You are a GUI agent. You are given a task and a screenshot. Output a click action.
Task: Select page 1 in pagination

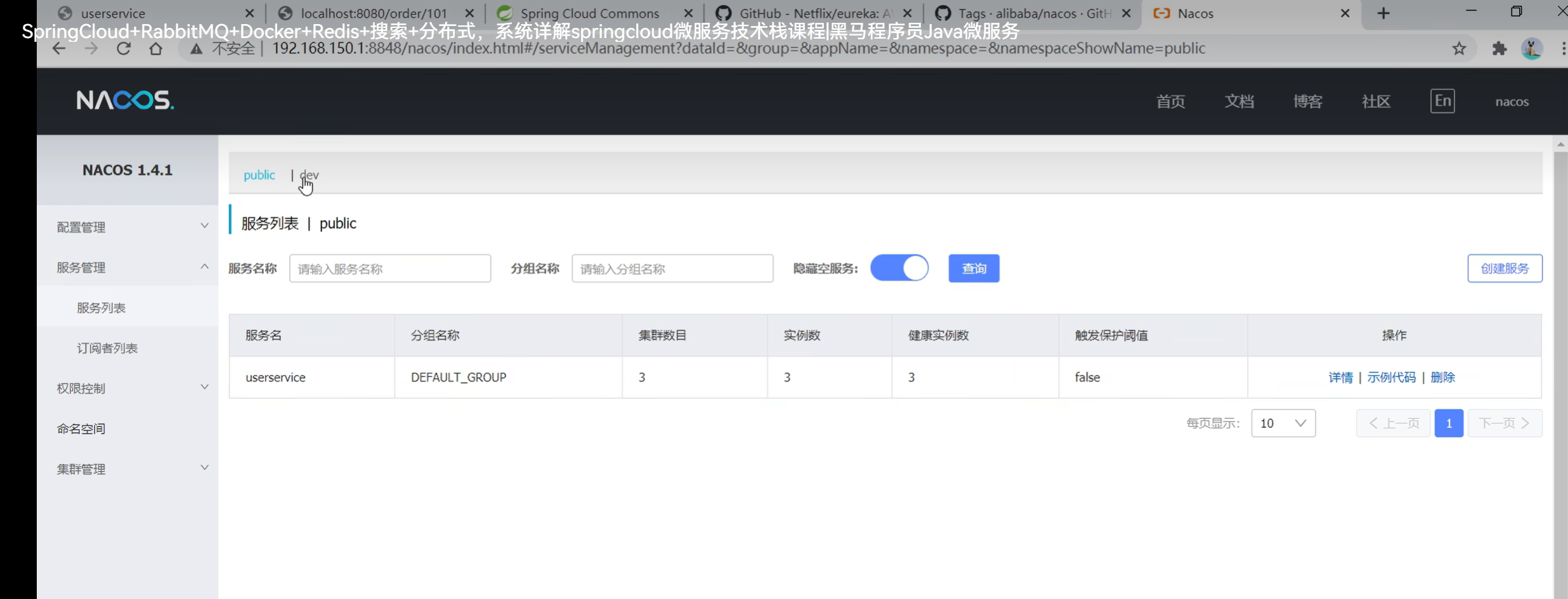click(1449, 423)
